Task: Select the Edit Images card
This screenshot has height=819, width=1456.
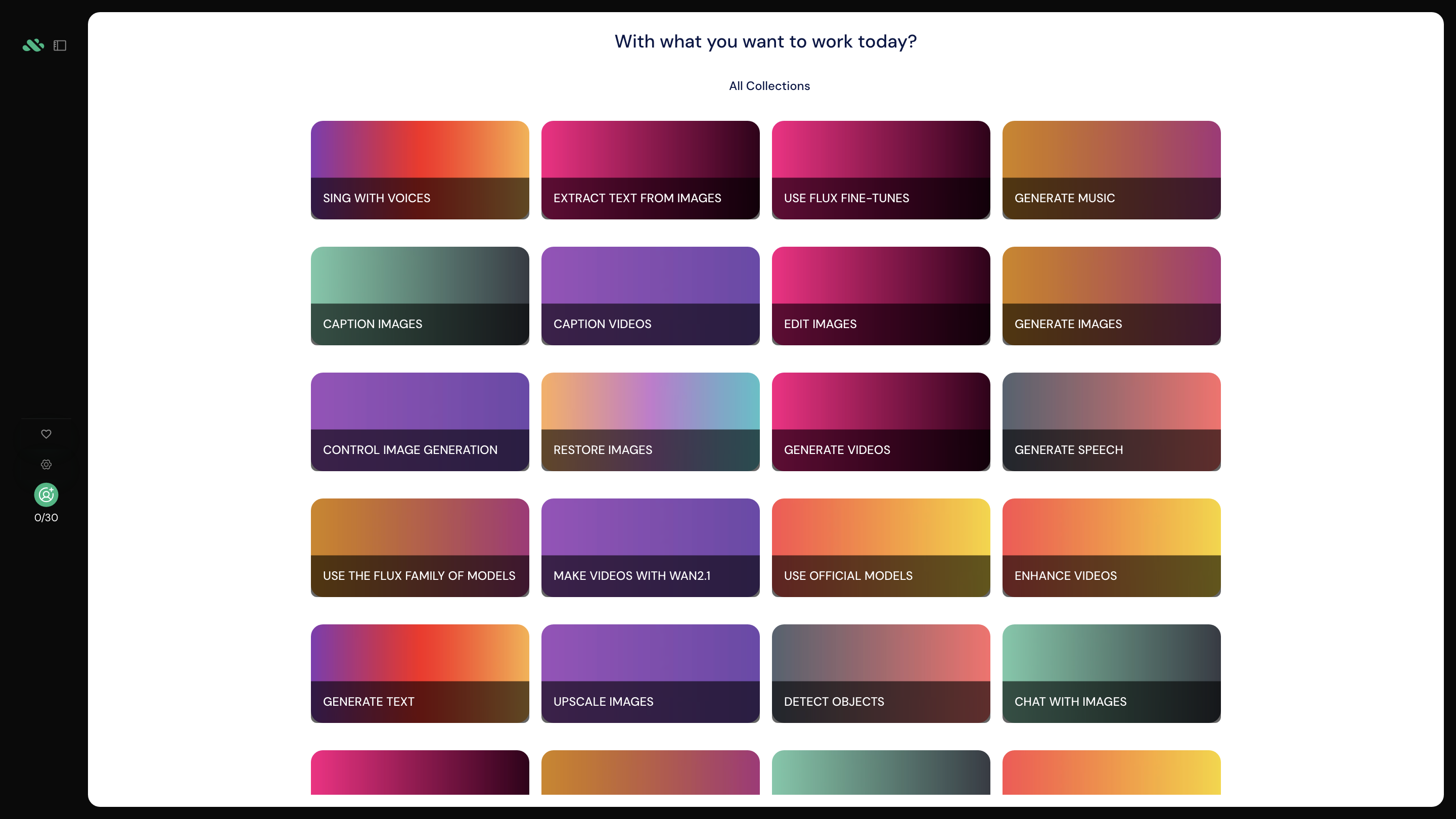Action: tap(881, 296)
